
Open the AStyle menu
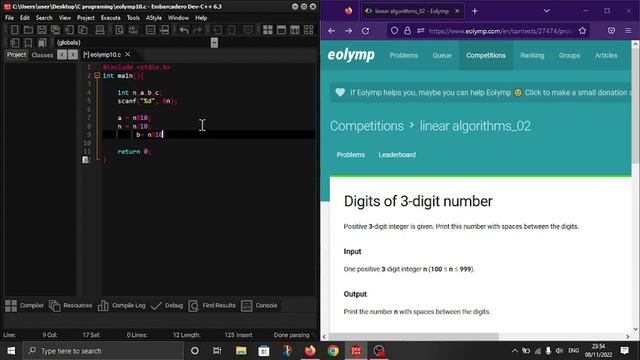154,18
